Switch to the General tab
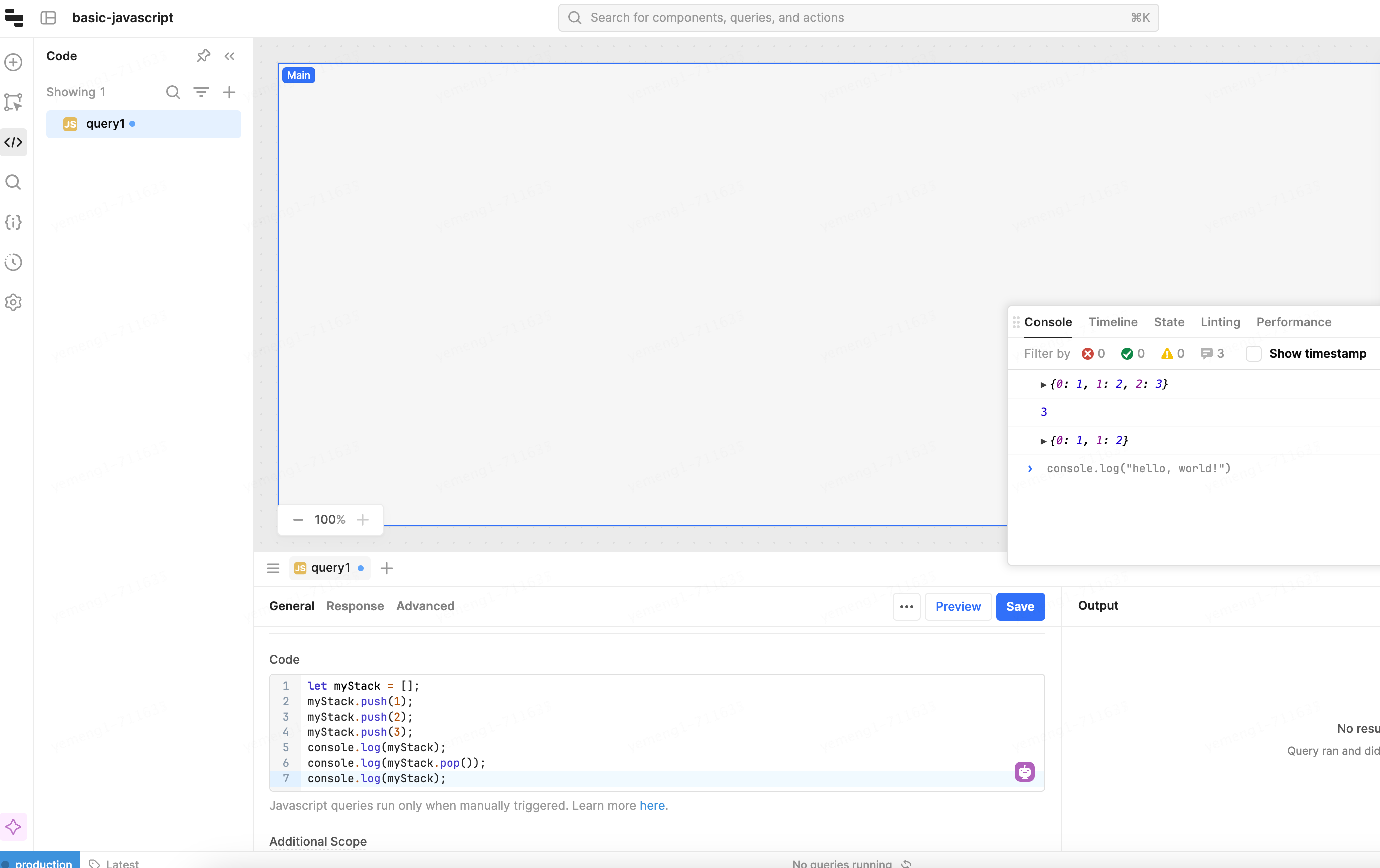Viewport: 1380px width, 868px height. 292,606
